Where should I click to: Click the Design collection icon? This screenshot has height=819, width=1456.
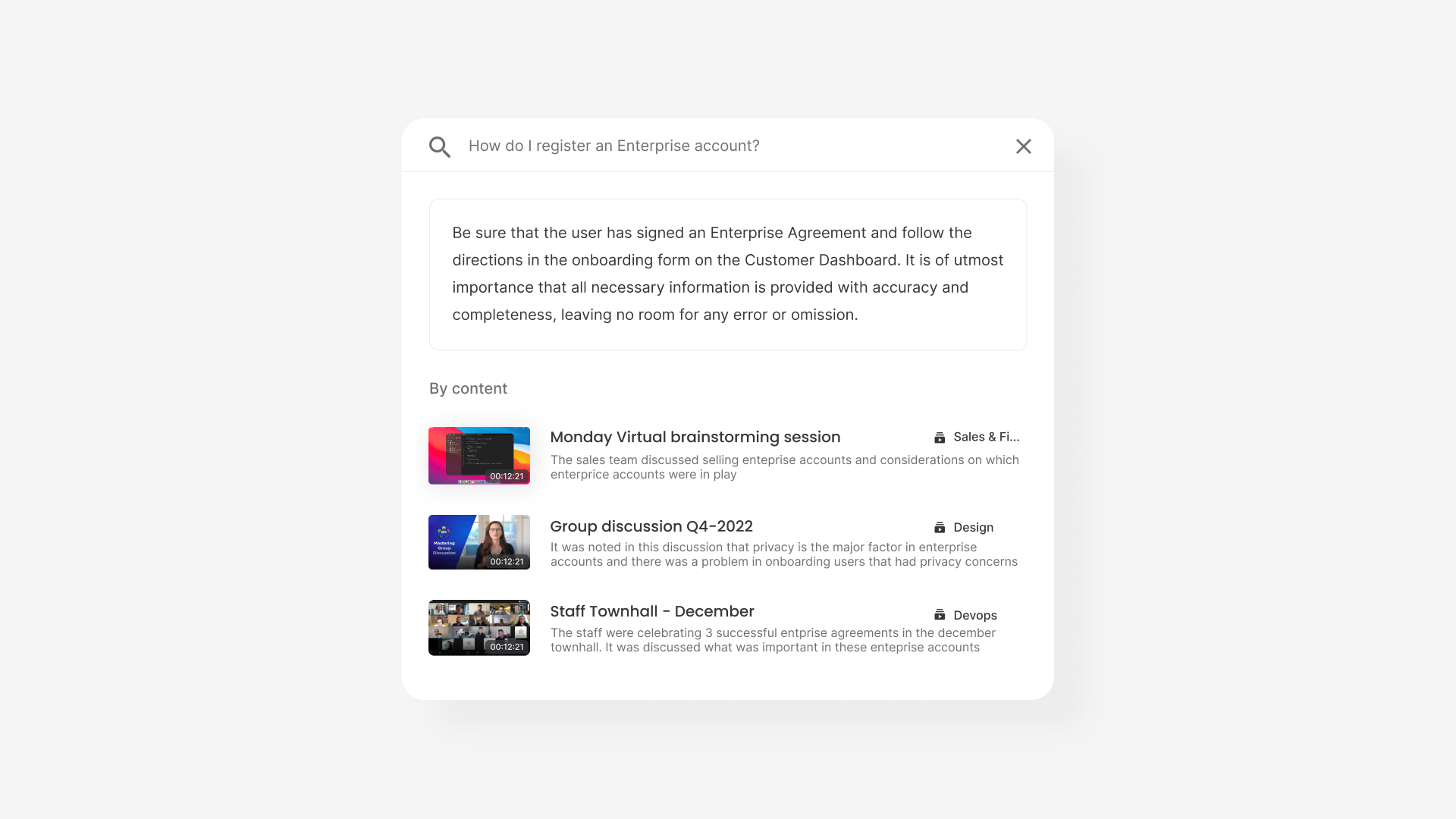click(940, 527)
